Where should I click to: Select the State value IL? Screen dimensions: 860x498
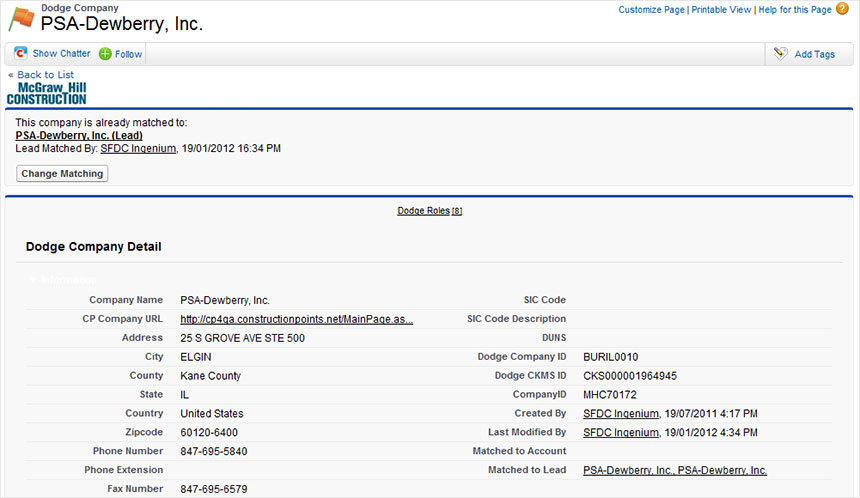[184, 395]
